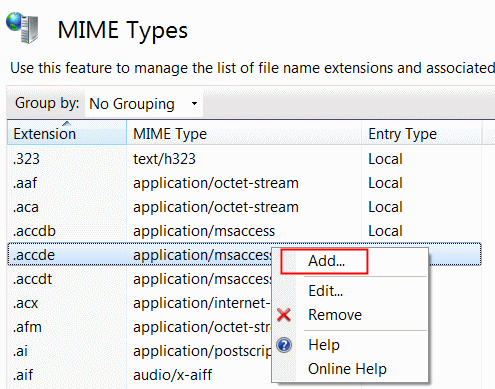
Task: Select the .aif audio/x-aiff row
Action: 139,375
